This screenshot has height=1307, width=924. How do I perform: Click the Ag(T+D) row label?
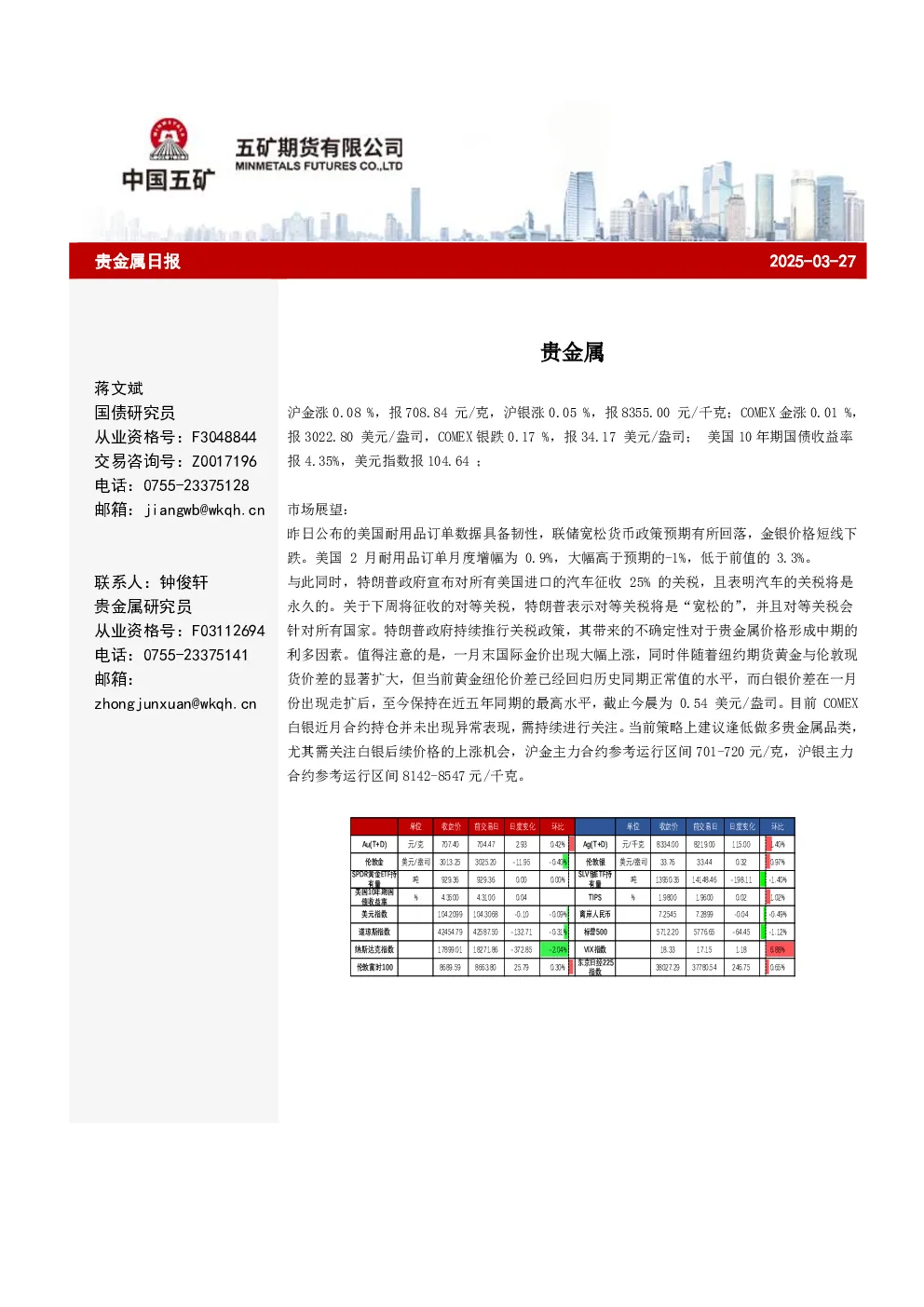(595, 845)
